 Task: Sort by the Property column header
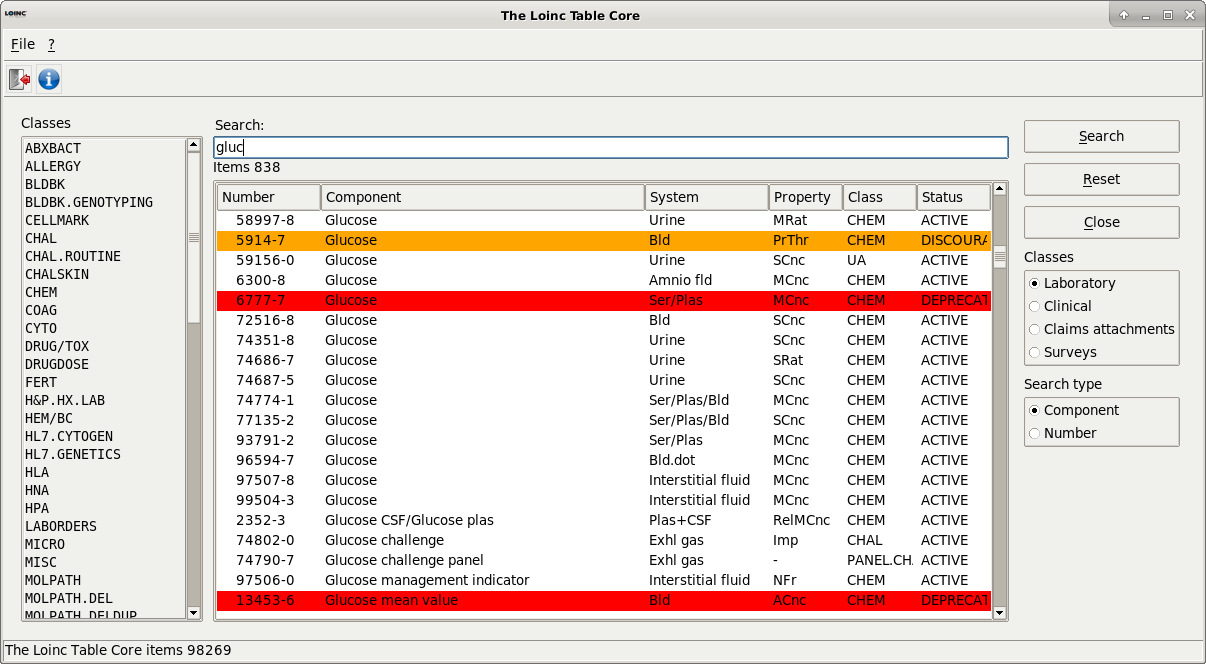point(805,197)
